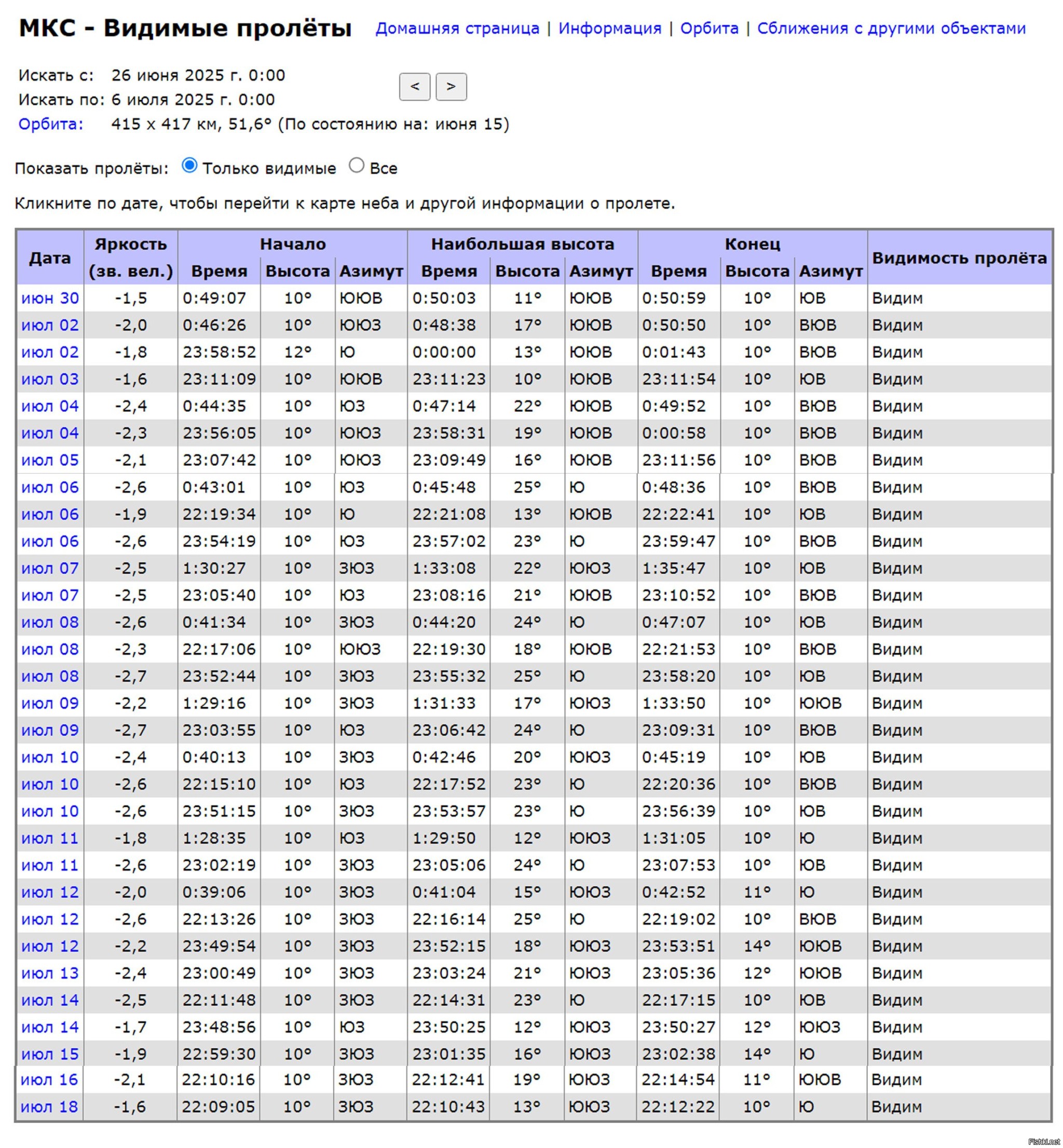
Task: Click the МКС - Видимые пролёты heading
Action: (x=185, y=28)
